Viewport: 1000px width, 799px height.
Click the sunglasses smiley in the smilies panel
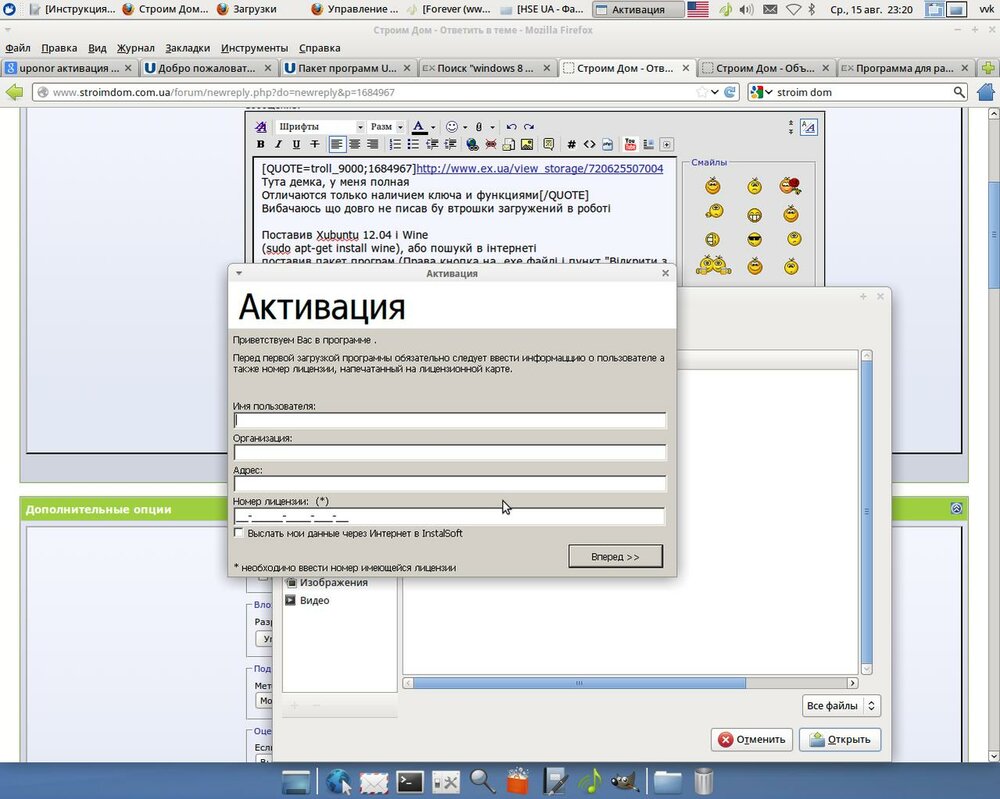(754, 240)
